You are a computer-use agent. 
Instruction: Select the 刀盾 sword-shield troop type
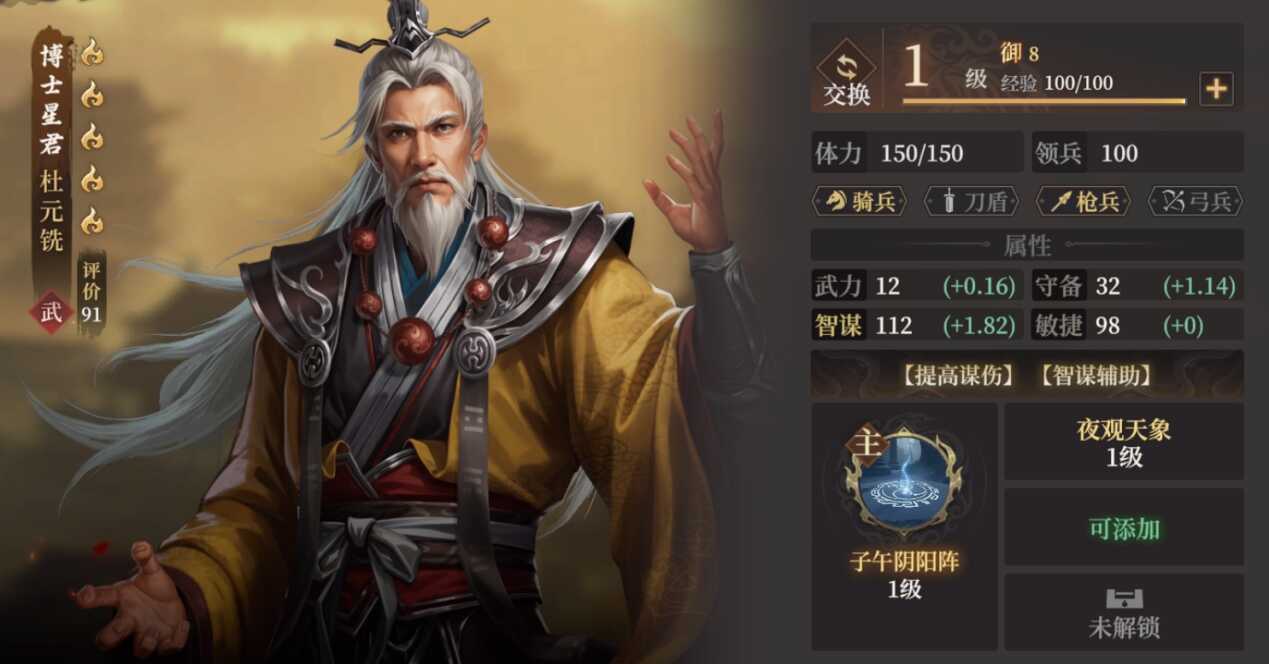point(971,201)
